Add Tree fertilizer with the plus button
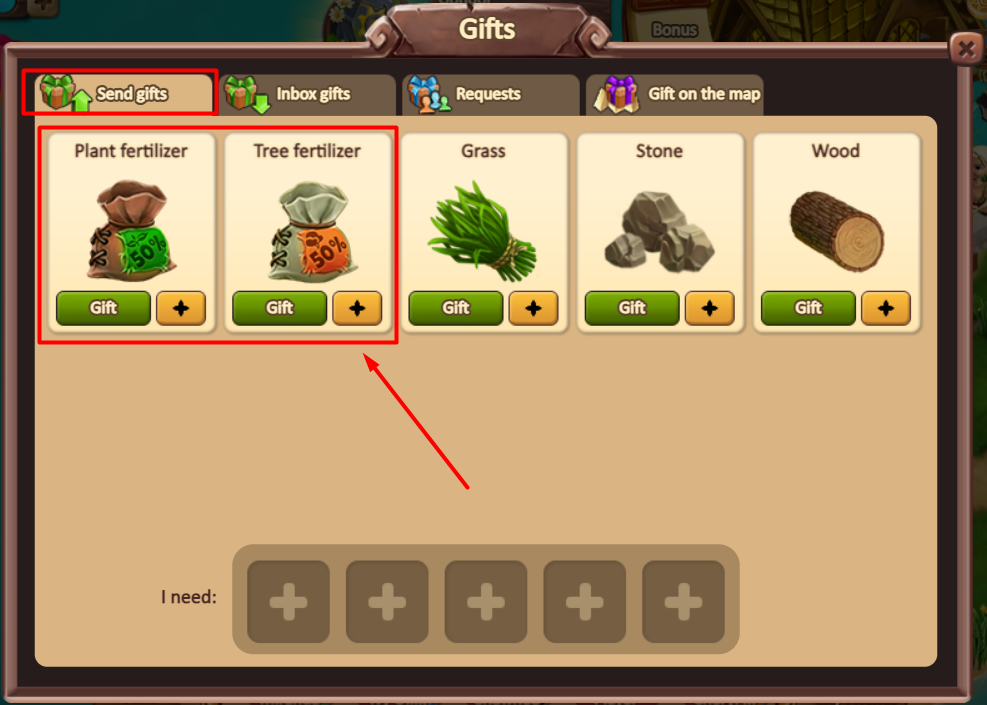 point(357,308)
